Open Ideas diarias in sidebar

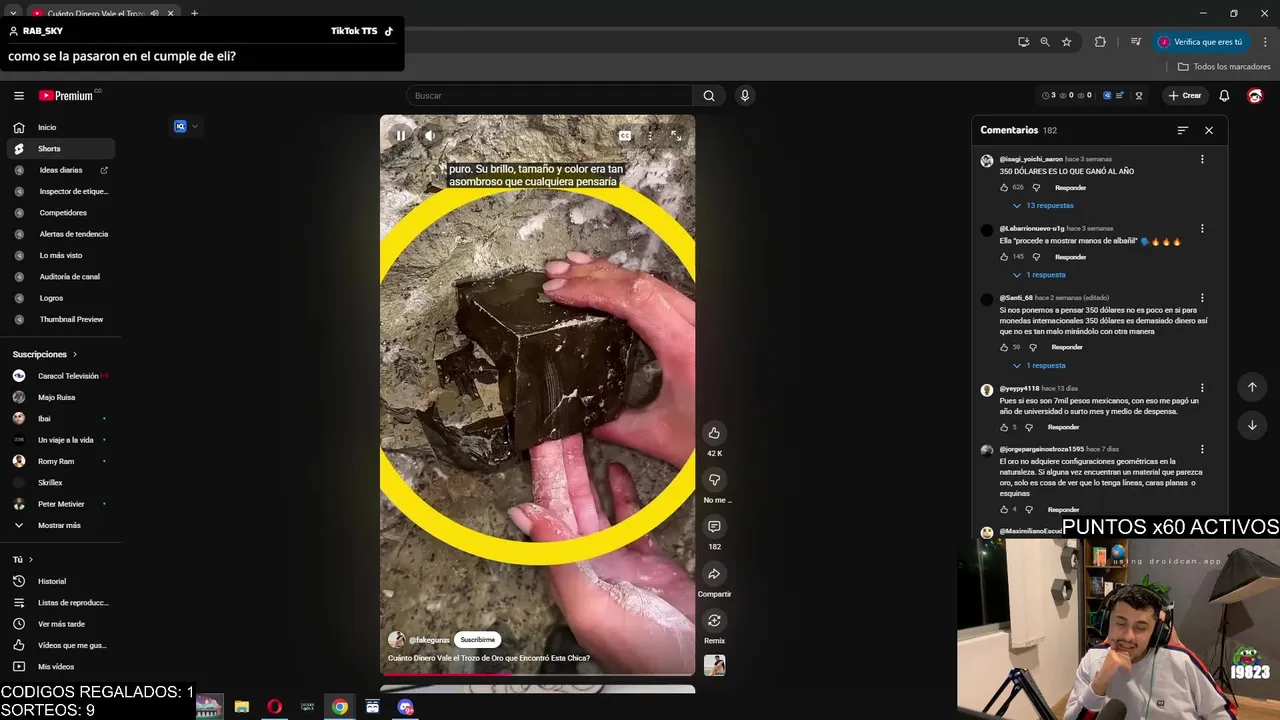(x=60, y=170)
